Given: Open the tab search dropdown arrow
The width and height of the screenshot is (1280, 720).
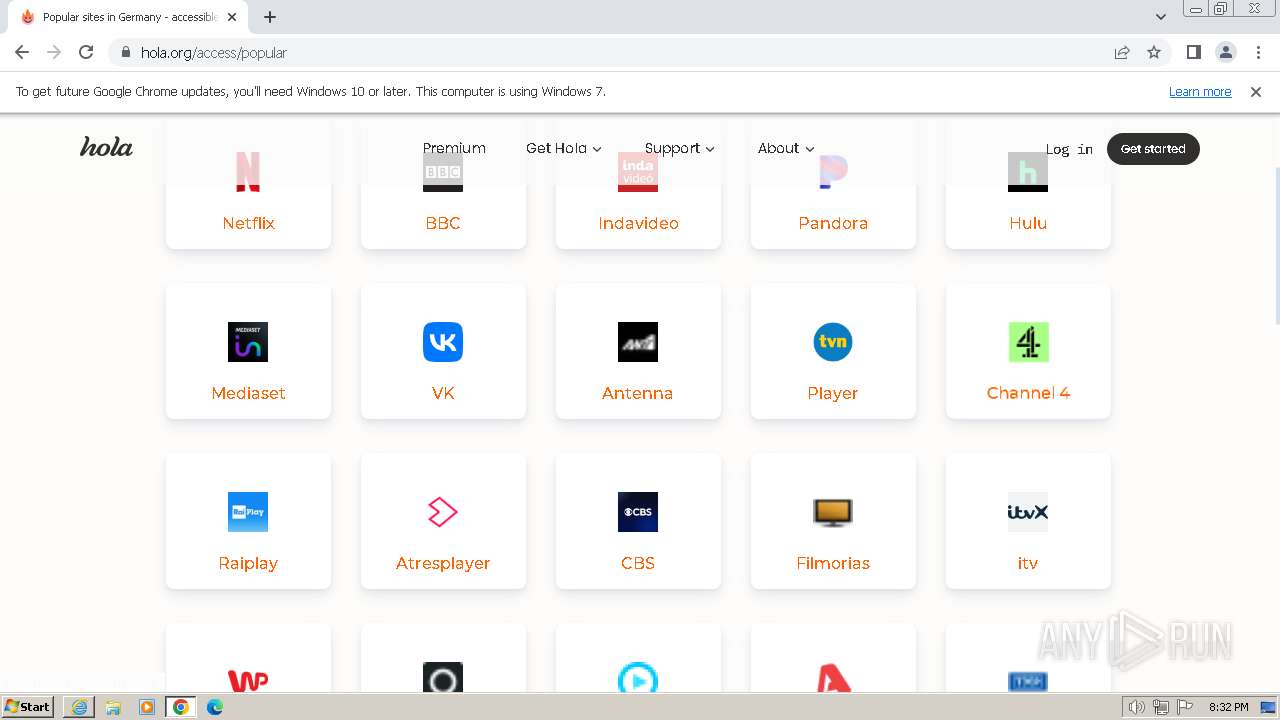Looking at the screenshot, I should pos(1161,17).
